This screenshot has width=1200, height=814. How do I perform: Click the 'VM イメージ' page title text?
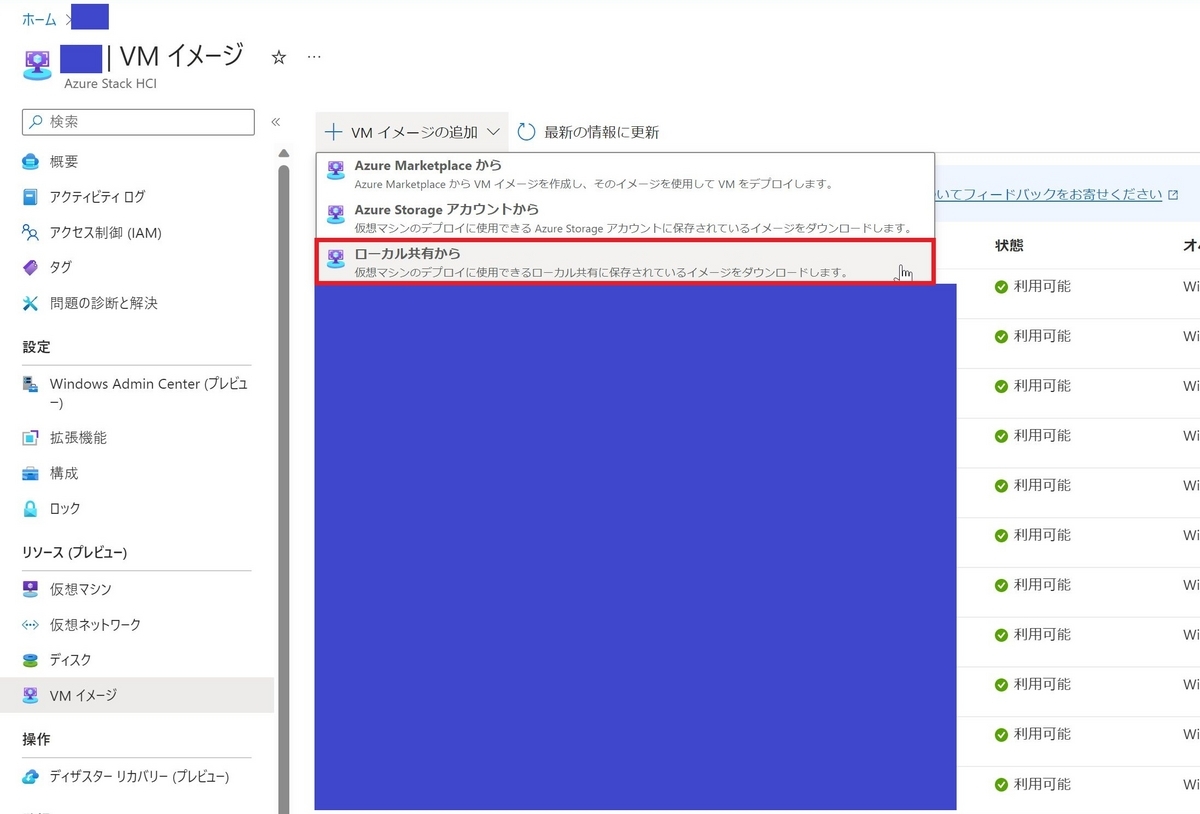[x=182, y=57]
